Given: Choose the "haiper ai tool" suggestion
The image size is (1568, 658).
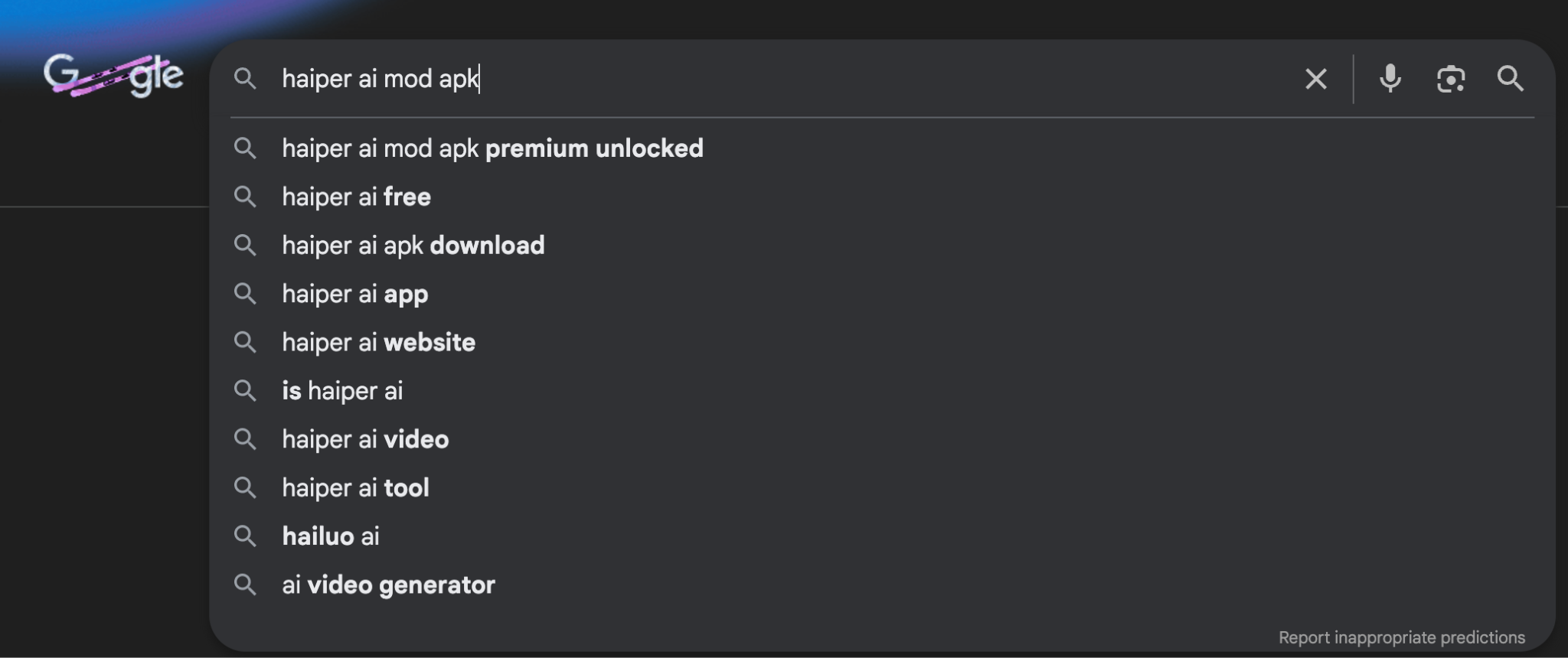Looking at the screenshot, I should [x=355, y=488].
